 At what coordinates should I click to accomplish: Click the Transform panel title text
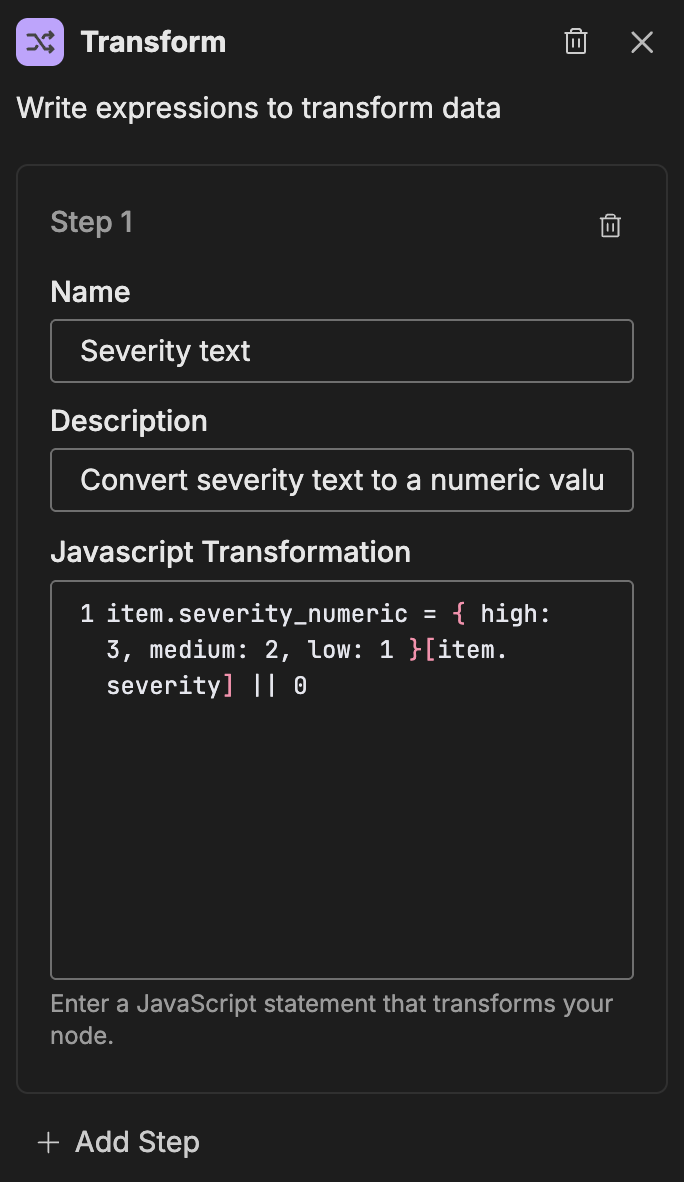pyautogui.click(x=153, y=42)
